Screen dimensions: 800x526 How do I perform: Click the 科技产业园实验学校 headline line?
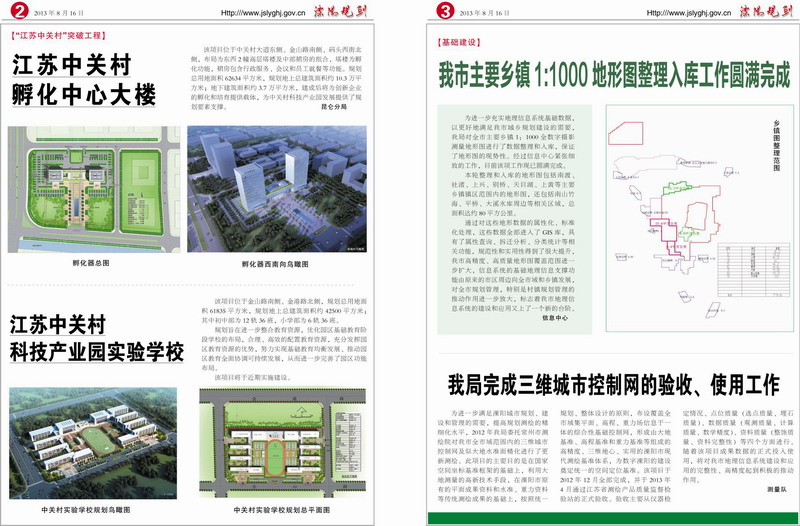tap(96, 353)
